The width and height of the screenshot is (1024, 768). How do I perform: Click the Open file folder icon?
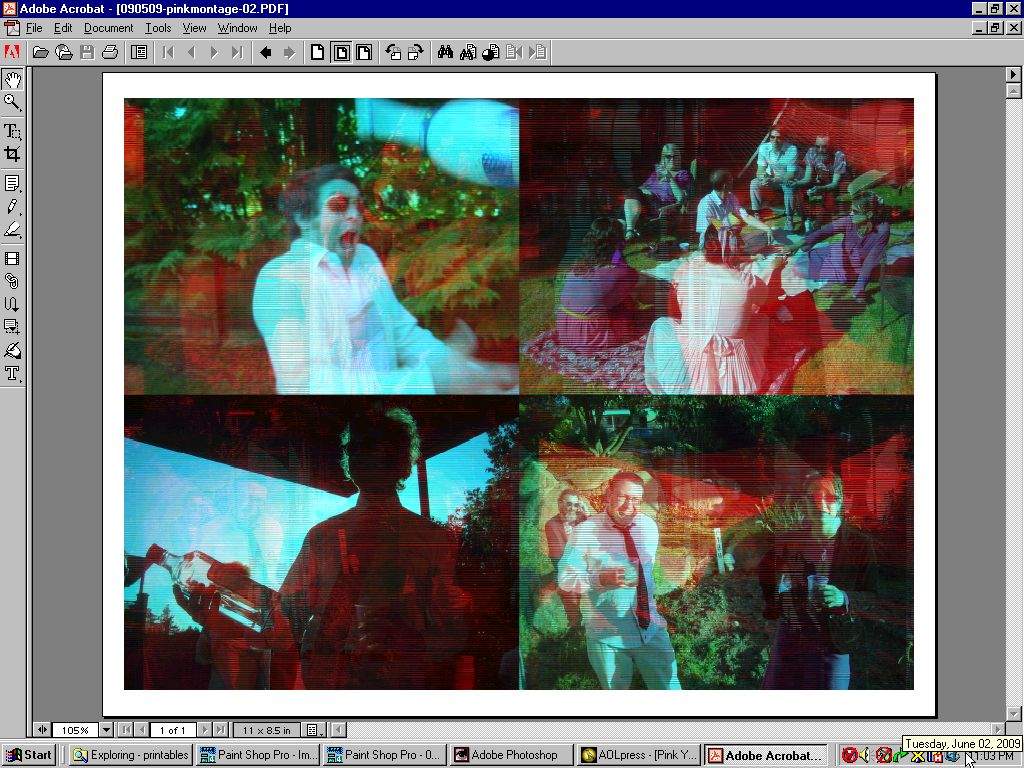[x=40, y=52]
